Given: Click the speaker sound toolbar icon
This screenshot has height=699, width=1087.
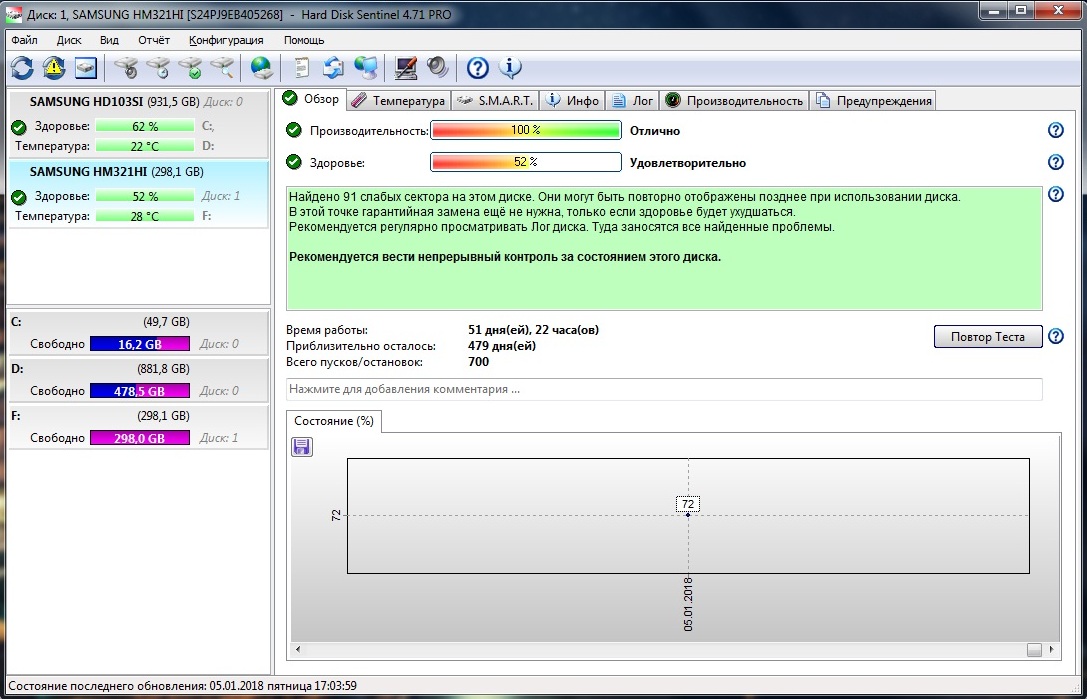Looking at the screenshot, I should (438, 68).
